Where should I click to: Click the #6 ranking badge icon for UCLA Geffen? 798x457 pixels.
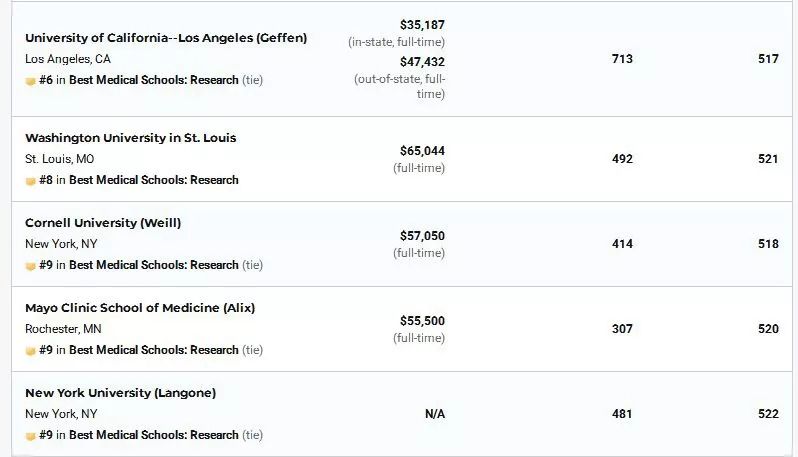31,80
